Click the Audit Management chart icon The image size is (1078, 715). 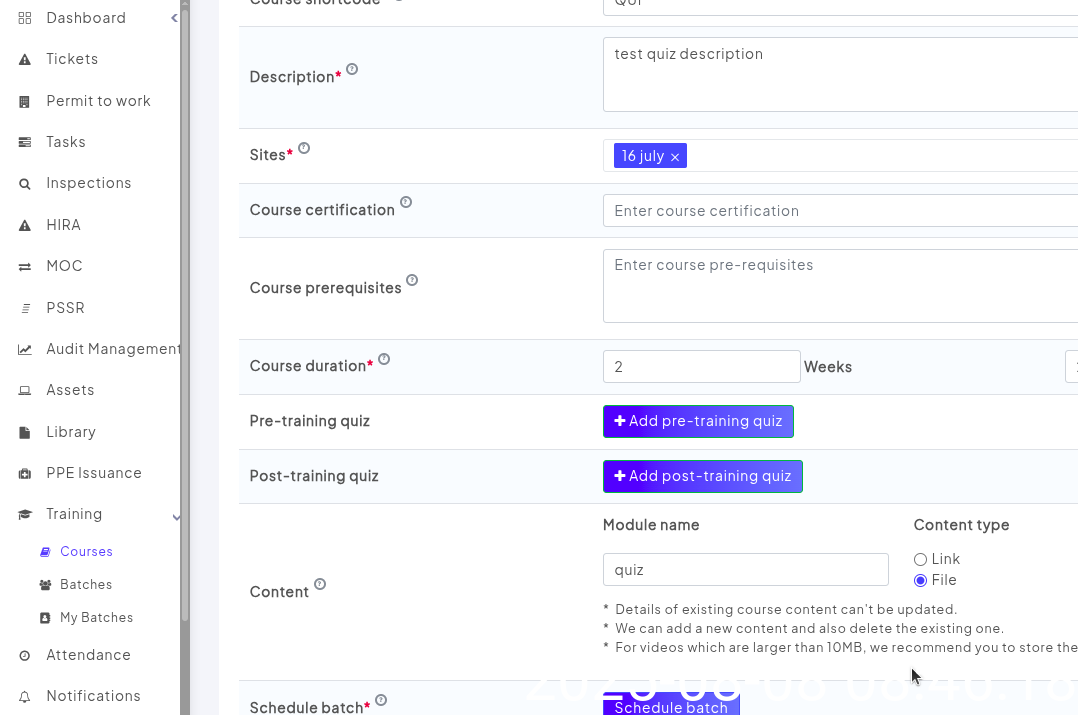(x=25, y=349)
